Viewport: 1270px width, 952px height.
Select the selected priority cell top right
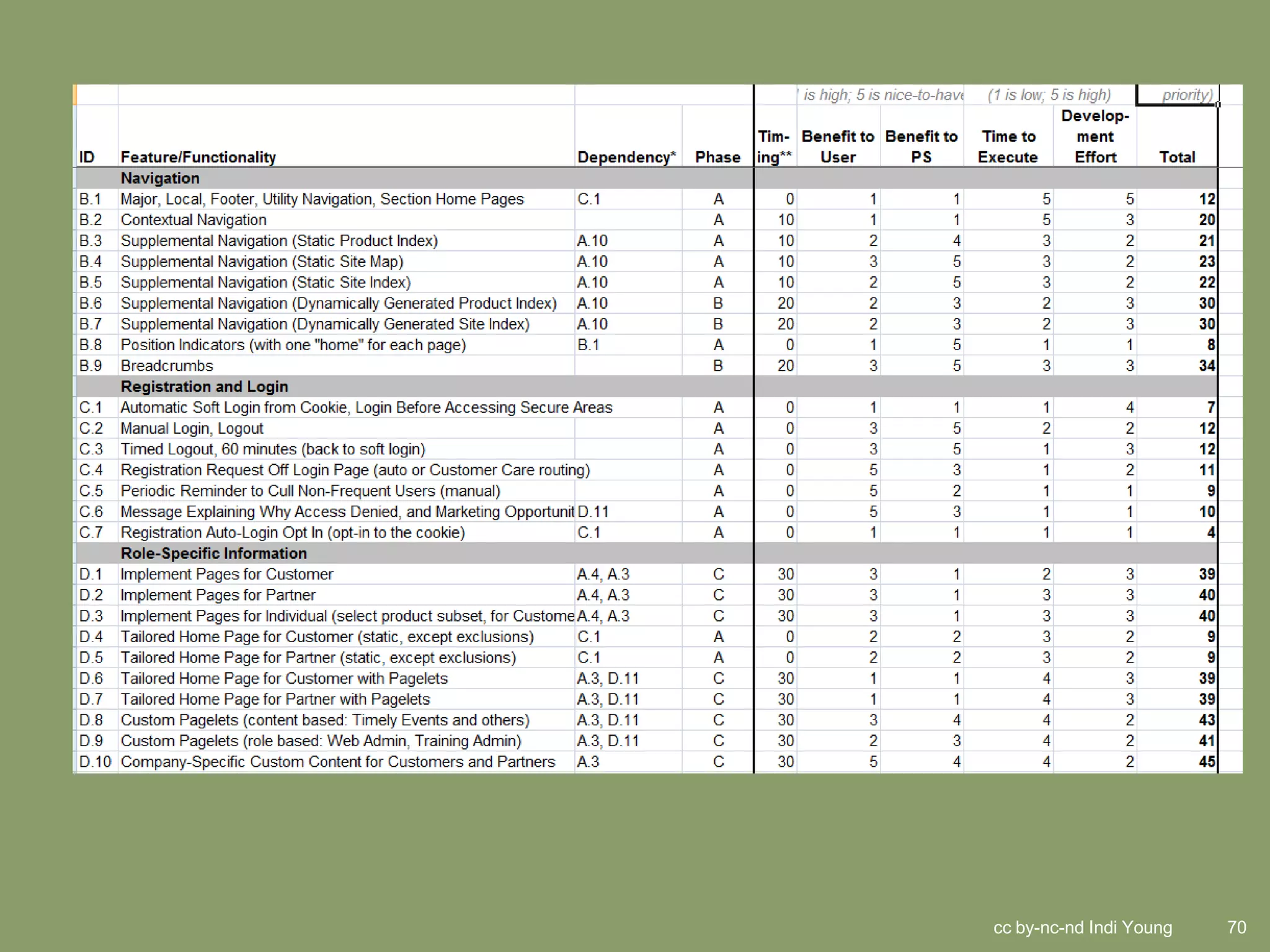tap(1177, 95)
